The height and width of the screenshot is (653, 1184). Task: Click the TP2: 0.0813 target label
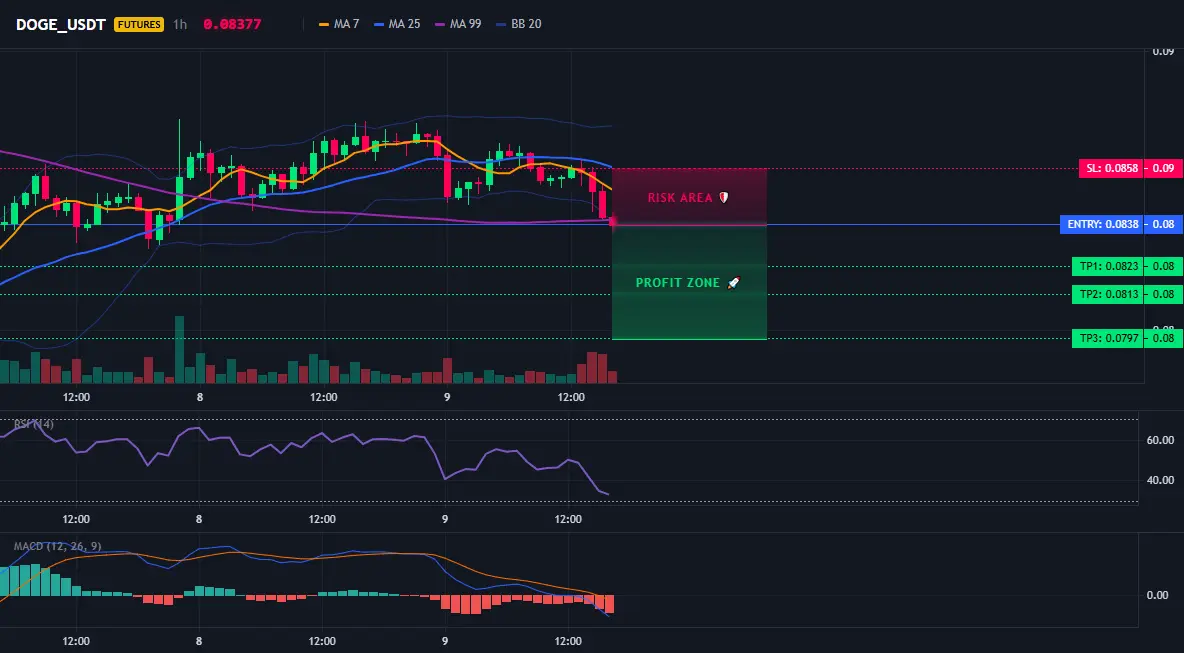(x=1107, y=294)
